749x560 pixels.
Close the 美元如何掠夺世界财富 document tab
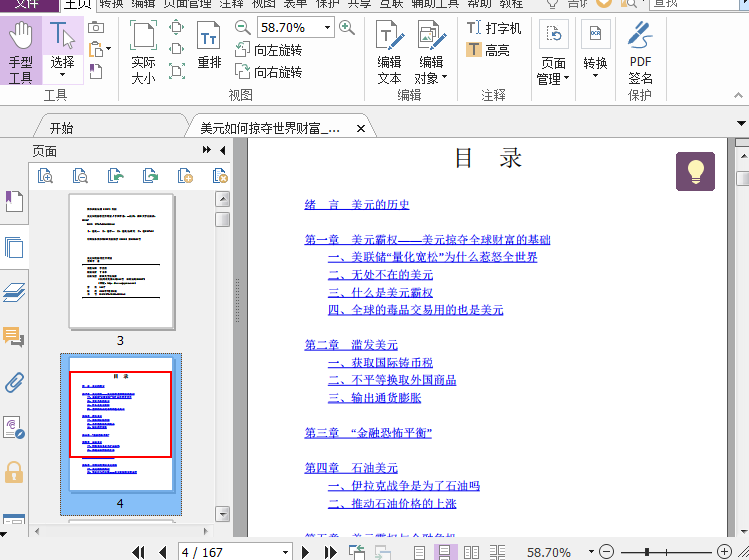[x=361, y=129]
